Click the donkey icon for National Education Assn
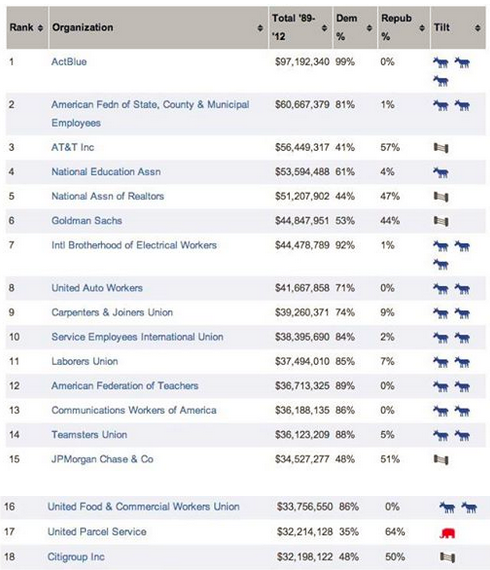The width and height of the screenshot is (490, 570). (441, 172)
